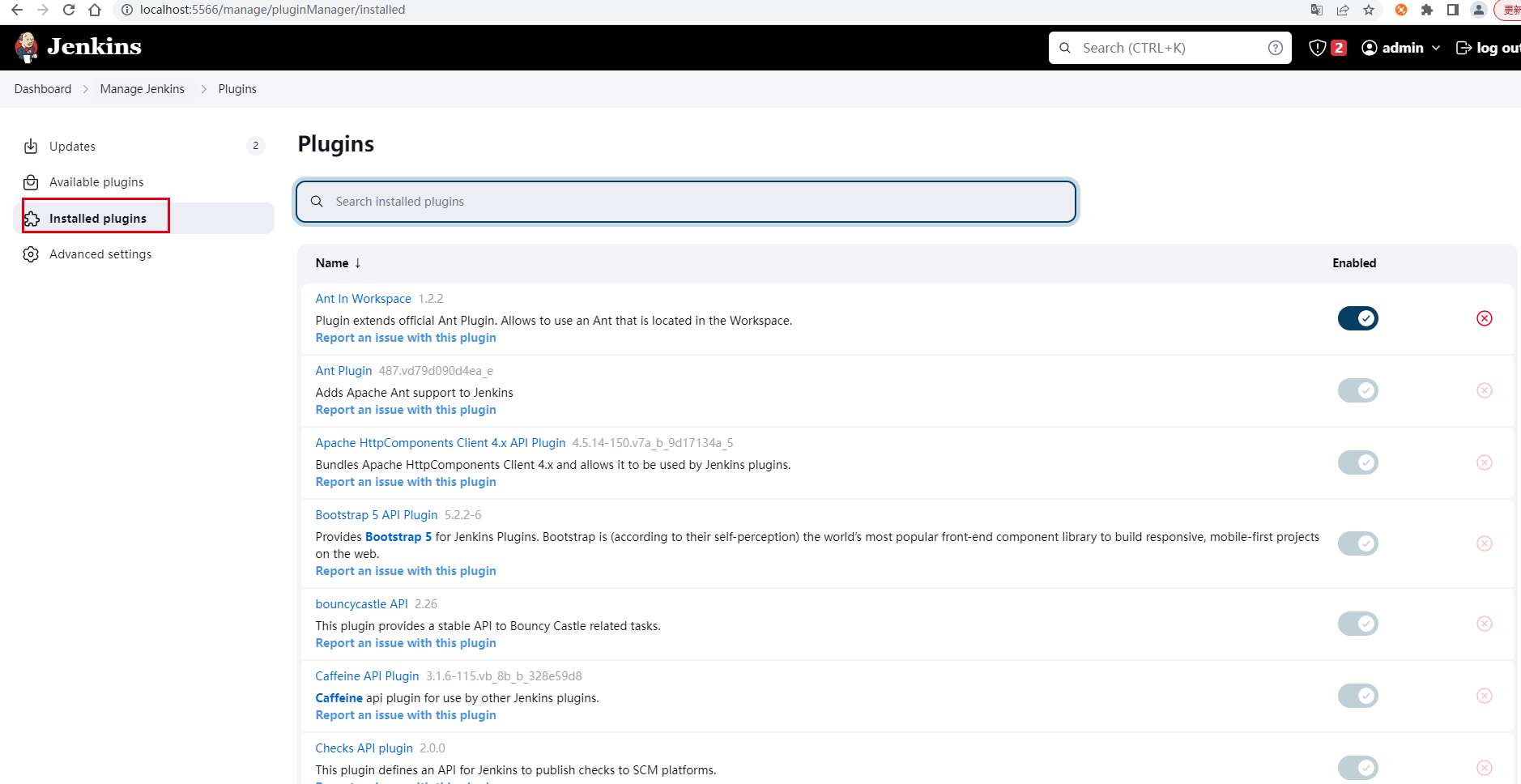Screen dimensions: 1521x784
Task: Open the search help question mark icon
Action: [x=1276, y=48]
